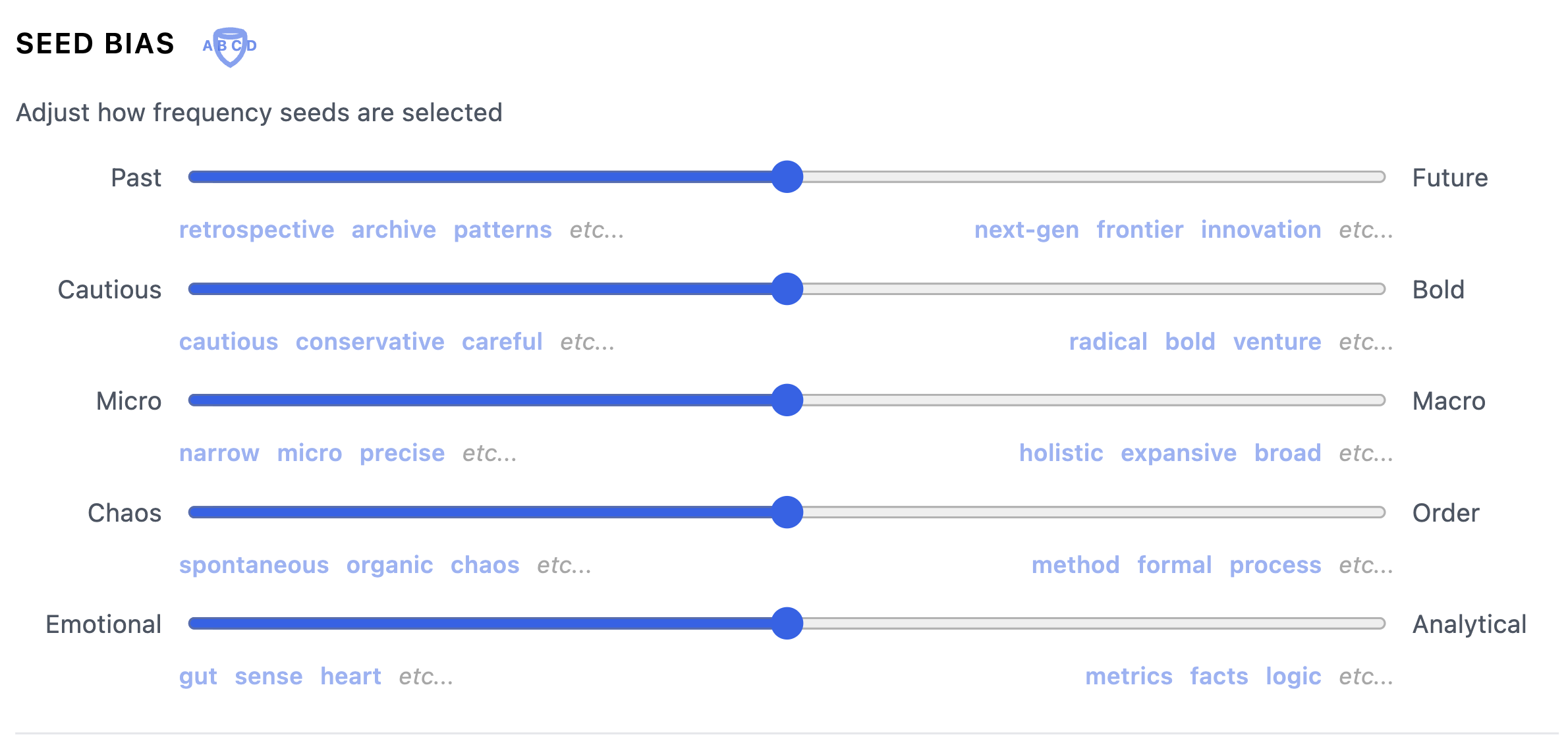1568x739 pixels.
Task: Select the holistic seed word
Action: (1061, 453)
